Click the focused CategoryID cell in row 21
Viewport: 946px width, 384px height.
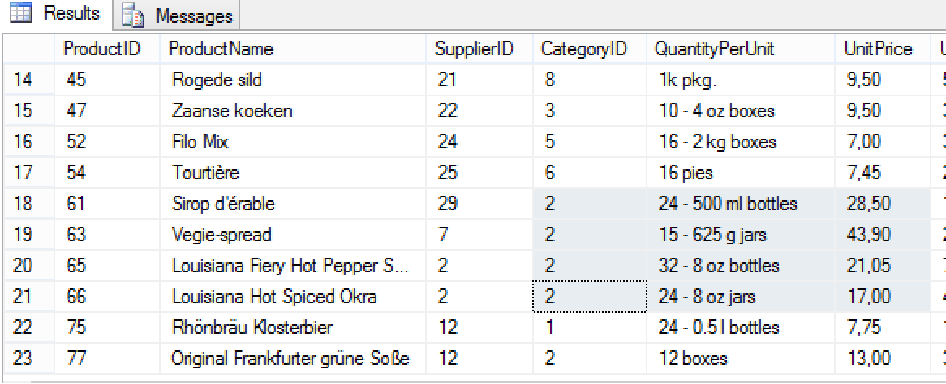pyautogui.click(x=589, y=296)
